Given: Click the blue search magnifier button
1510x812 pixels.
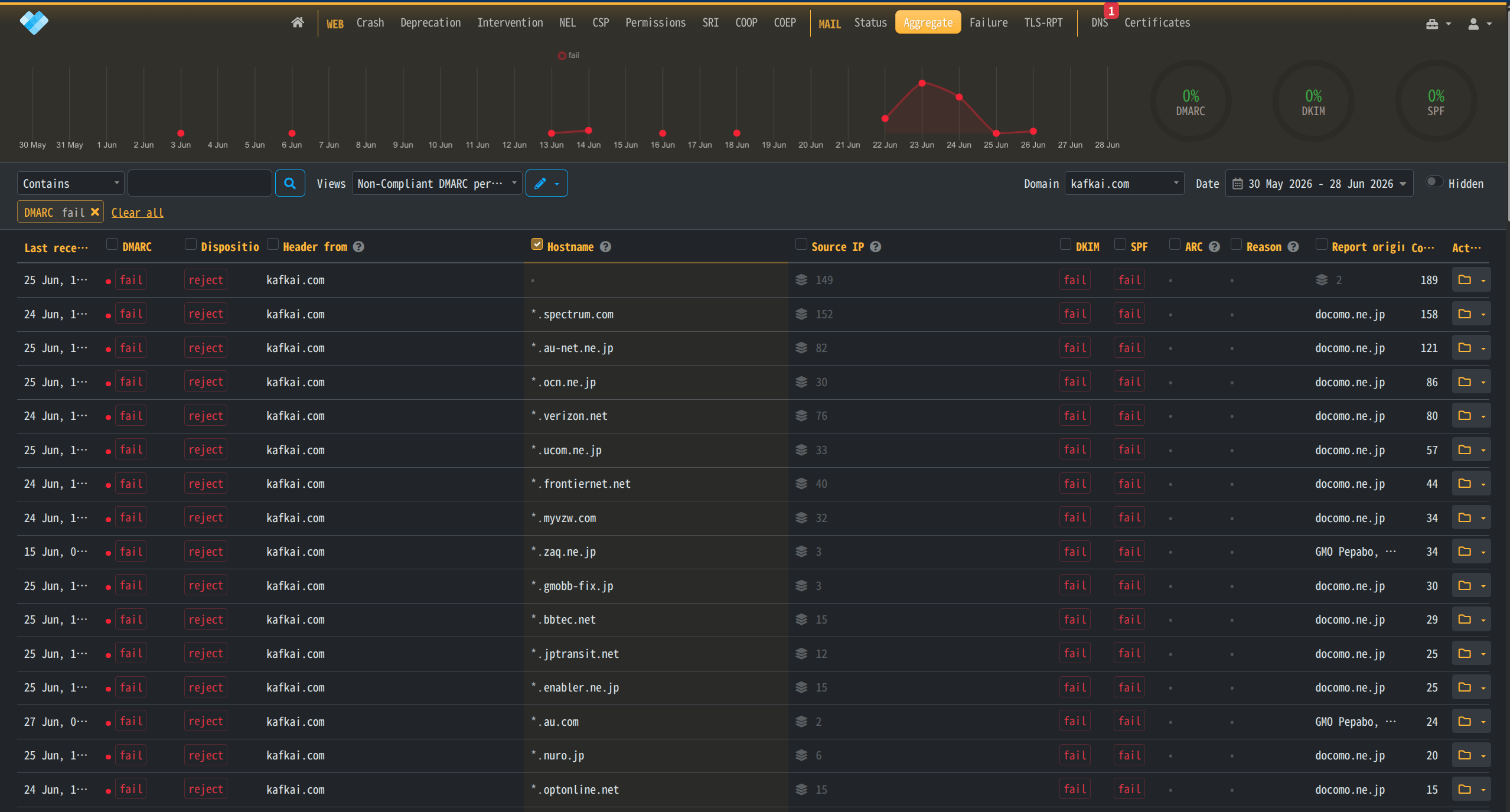Looking at the screenshot, I should click(290, 183).
